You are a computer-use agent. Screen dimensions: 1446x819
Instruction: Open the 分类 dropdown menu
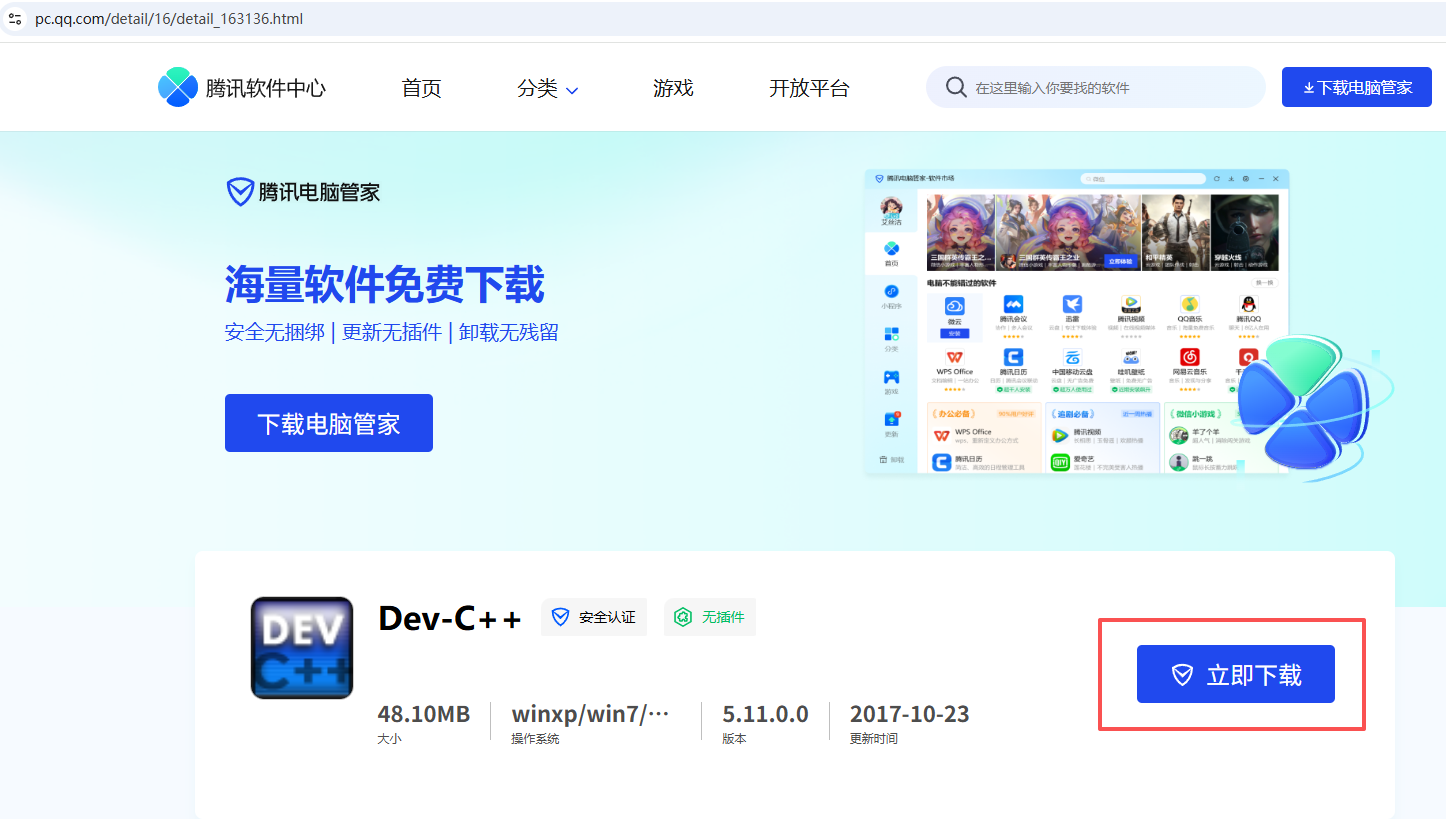[x=548, y=88]
